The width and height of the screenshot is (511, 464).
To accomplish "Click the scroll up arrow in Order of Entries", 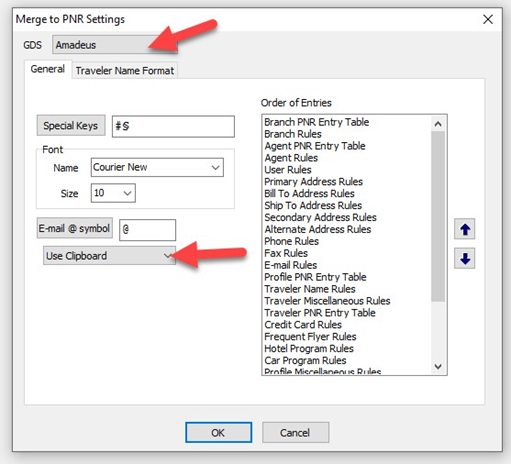I will [438, 124].
